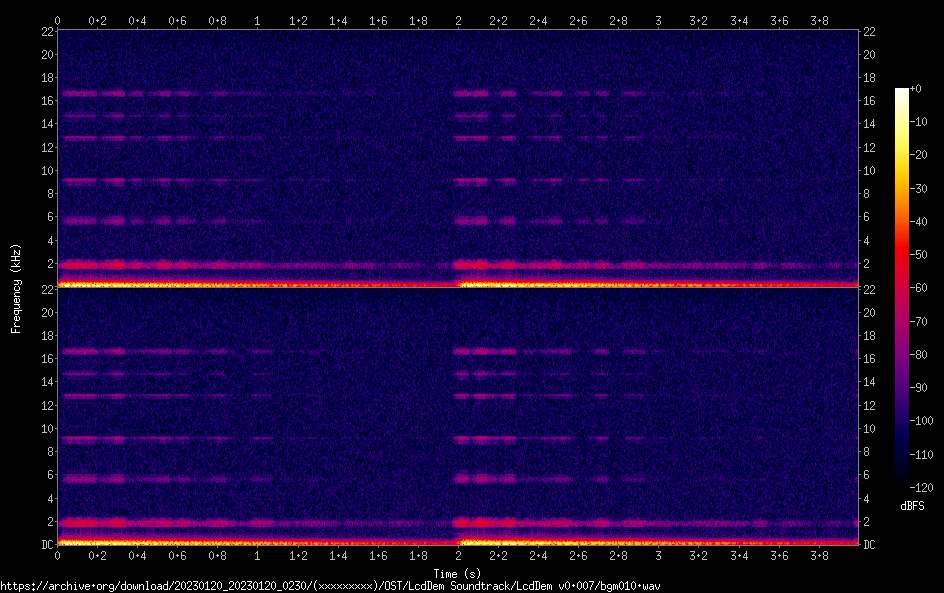Click the 22 label at top left frequency axis

(x=46, y=32)
